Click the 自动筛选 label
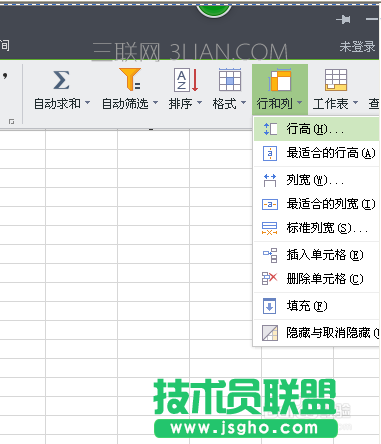This screenshot has height=444, width=381. [x=125, y=104]
